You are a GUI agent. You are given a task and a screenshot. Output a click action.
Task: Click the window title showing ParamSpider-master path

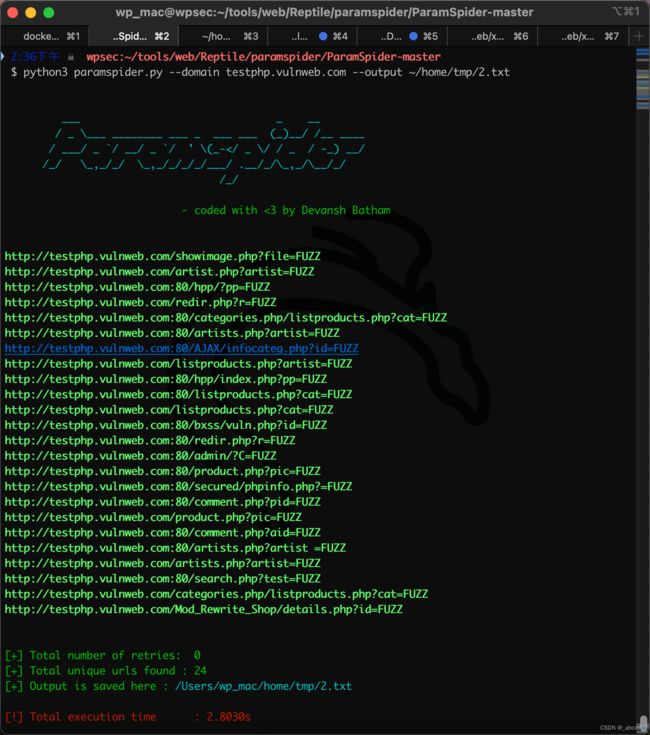point(324,12)
